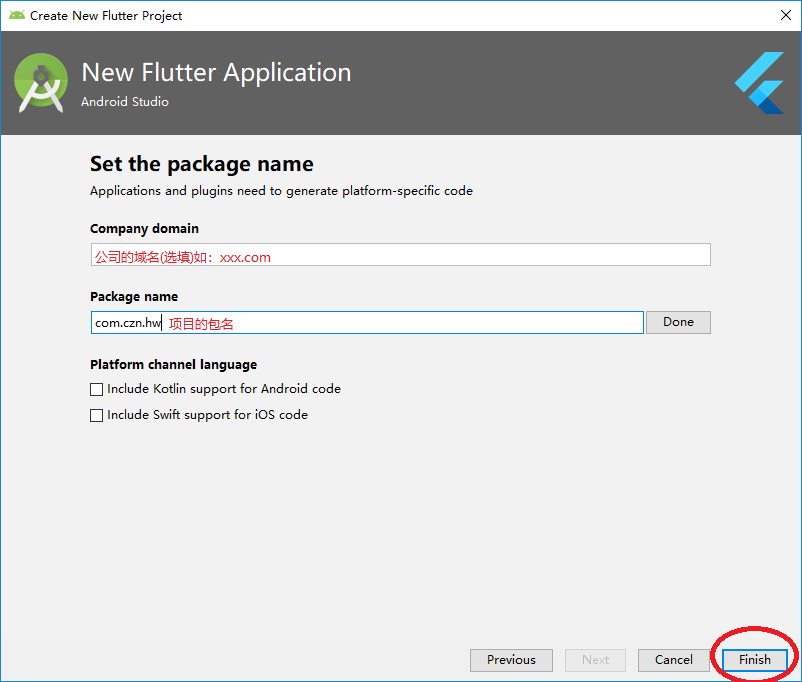Screen dimensions: 802x682
Task: Click the Cancel button
Action: pos(674,660)
